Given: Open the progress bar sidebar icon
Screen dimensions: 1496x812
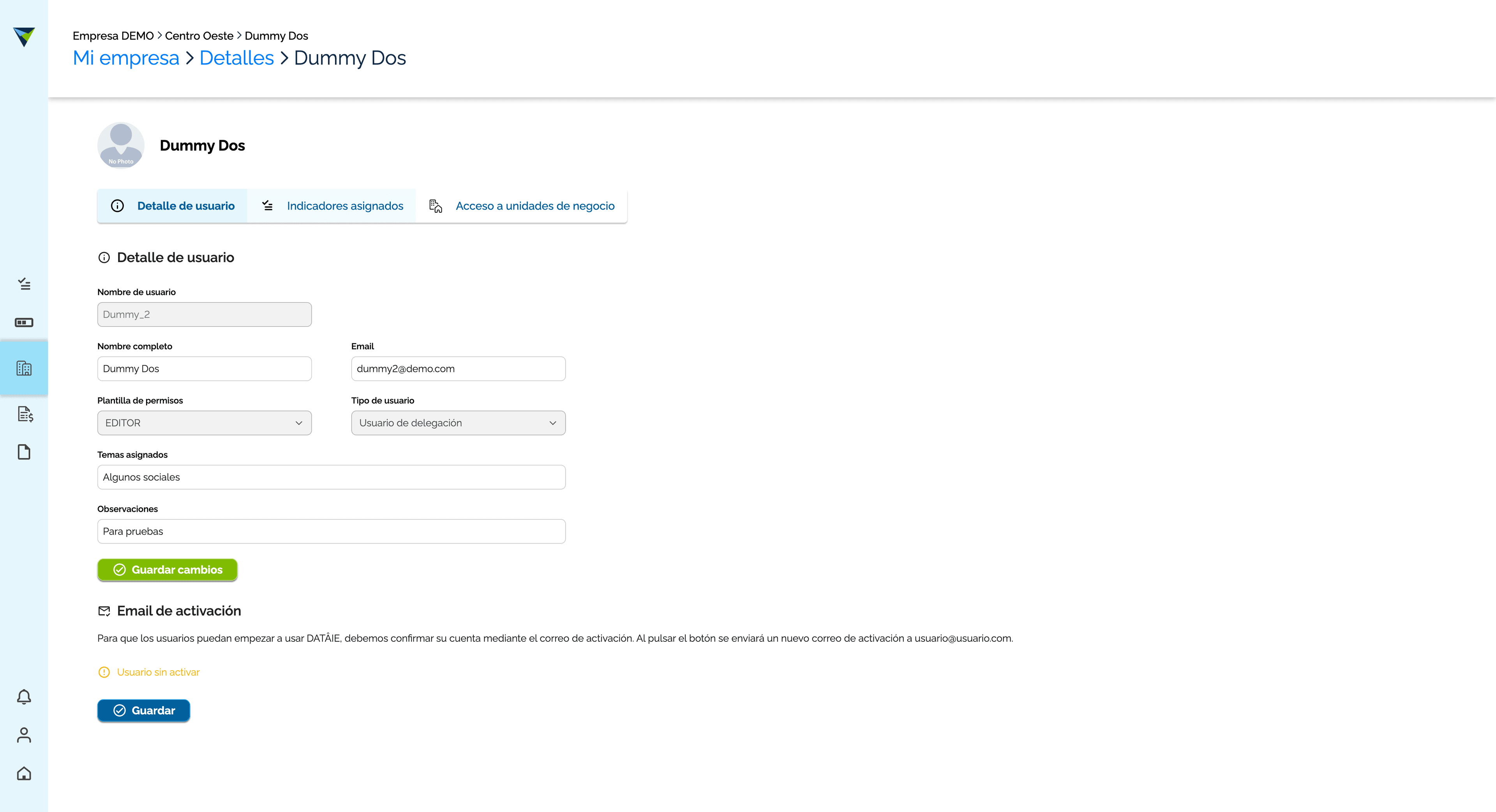Looking at the screenshot, I should pos(24,323).
